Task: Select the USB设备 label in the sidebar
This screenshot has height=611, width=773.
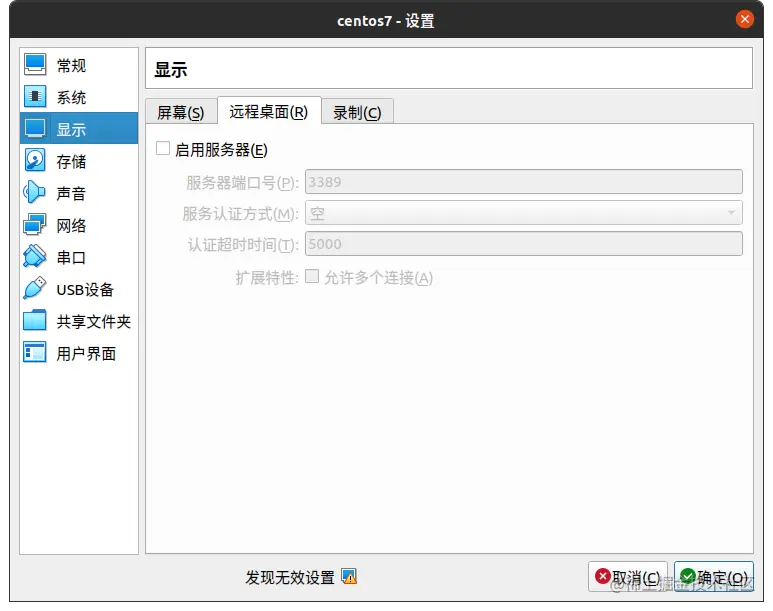Action: click(85, 290)
